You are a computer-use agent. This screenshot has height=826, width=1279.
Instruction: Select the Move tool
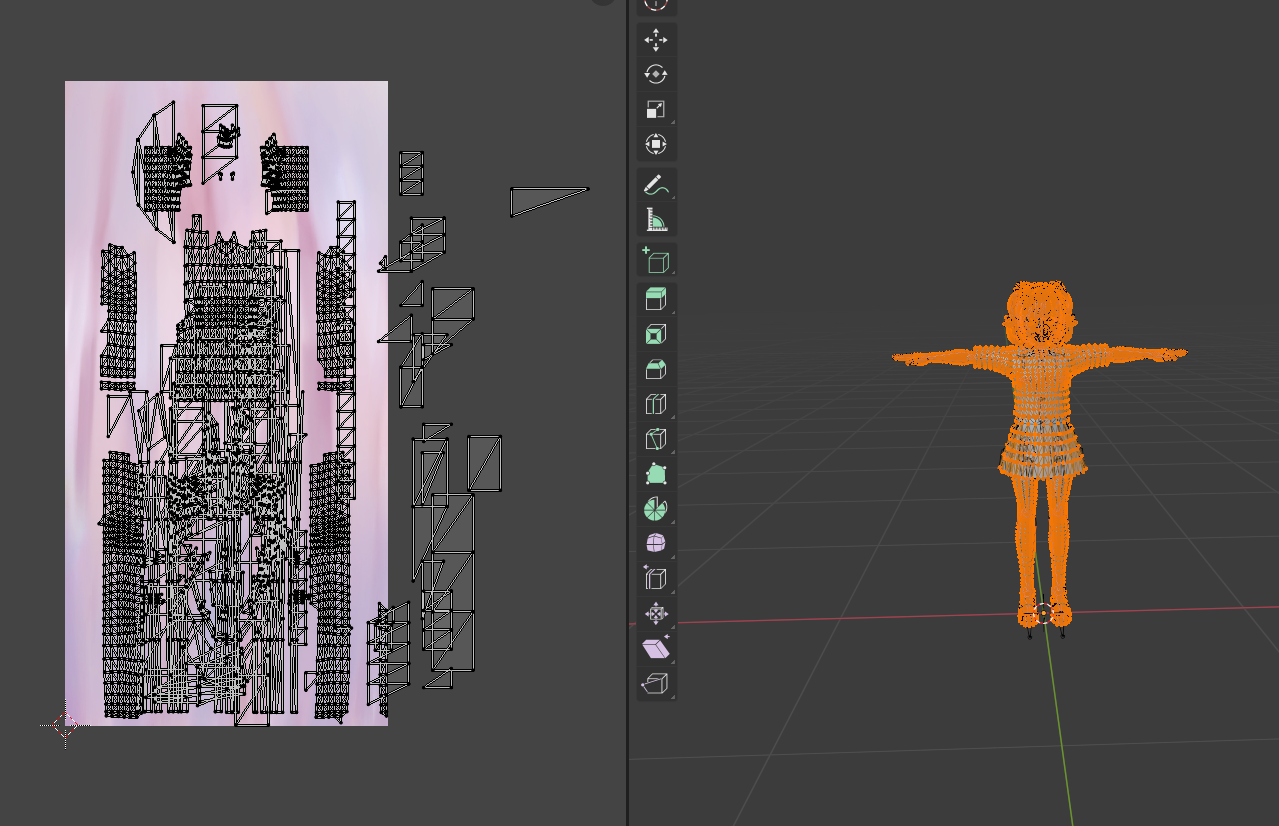[656, 40]
